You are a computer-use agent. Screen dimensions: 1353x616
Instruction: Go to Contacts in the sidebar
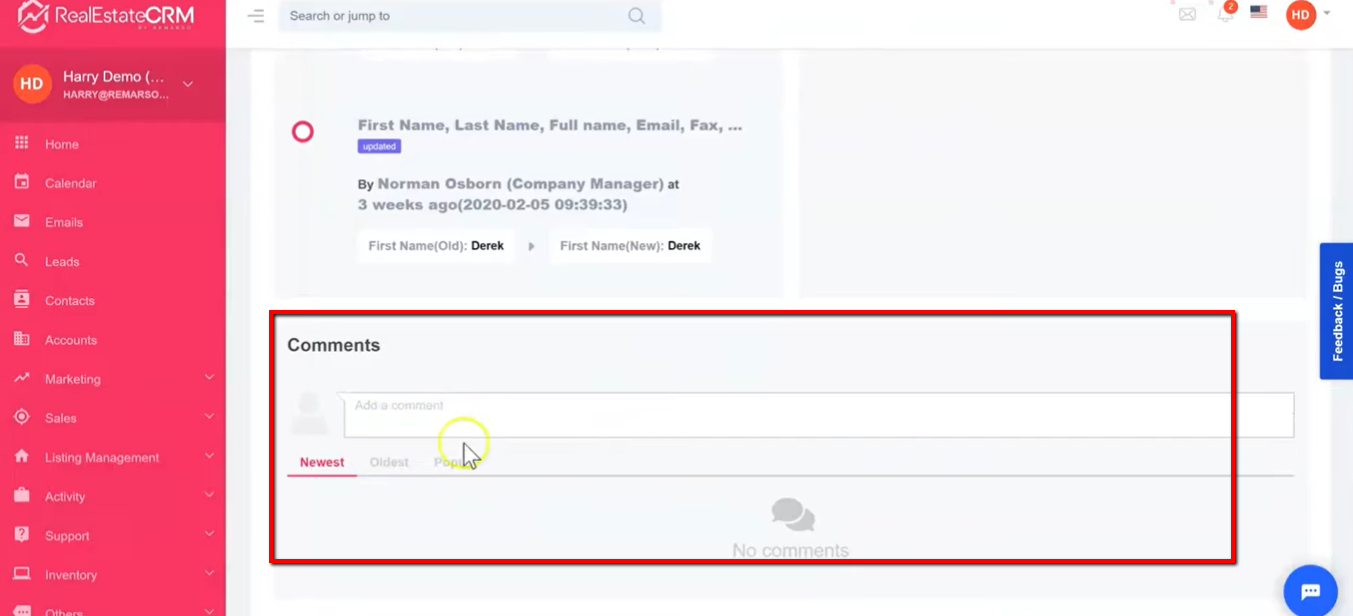[x=70, y=300]
